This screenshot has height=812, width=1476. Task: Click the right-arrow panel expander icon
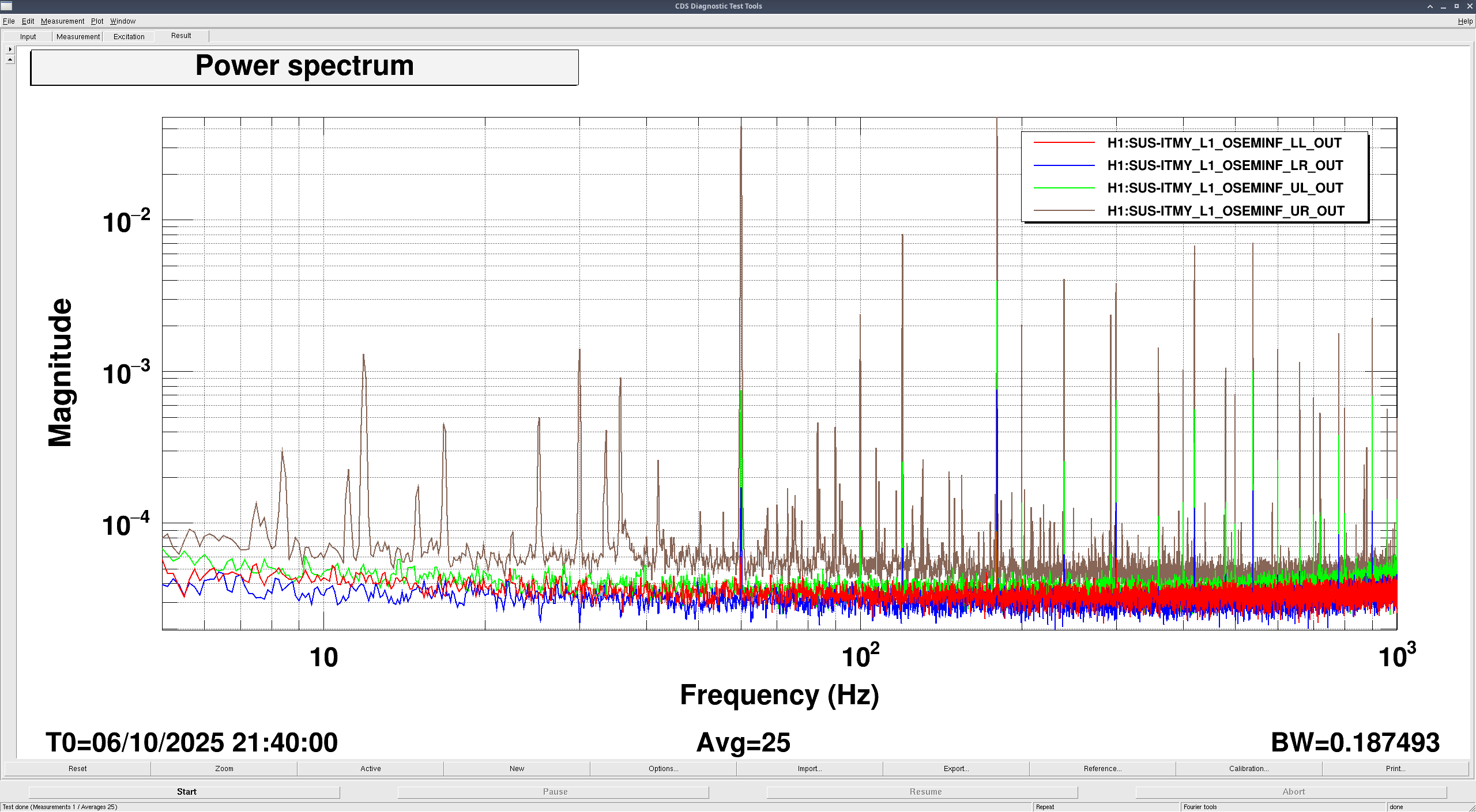coord(10,50)
